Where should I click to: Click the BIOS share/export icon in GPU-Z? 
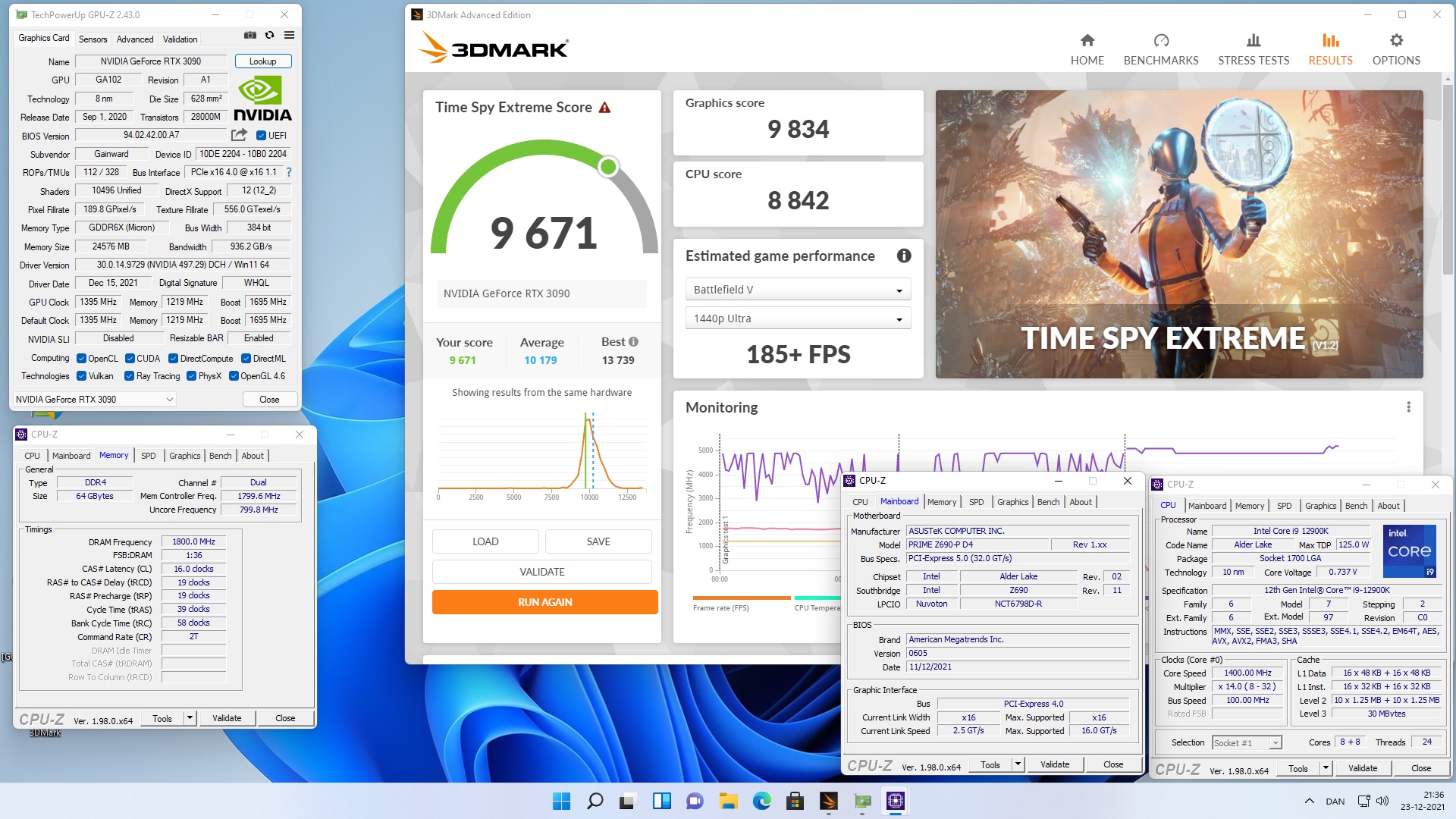pos(239,135)
